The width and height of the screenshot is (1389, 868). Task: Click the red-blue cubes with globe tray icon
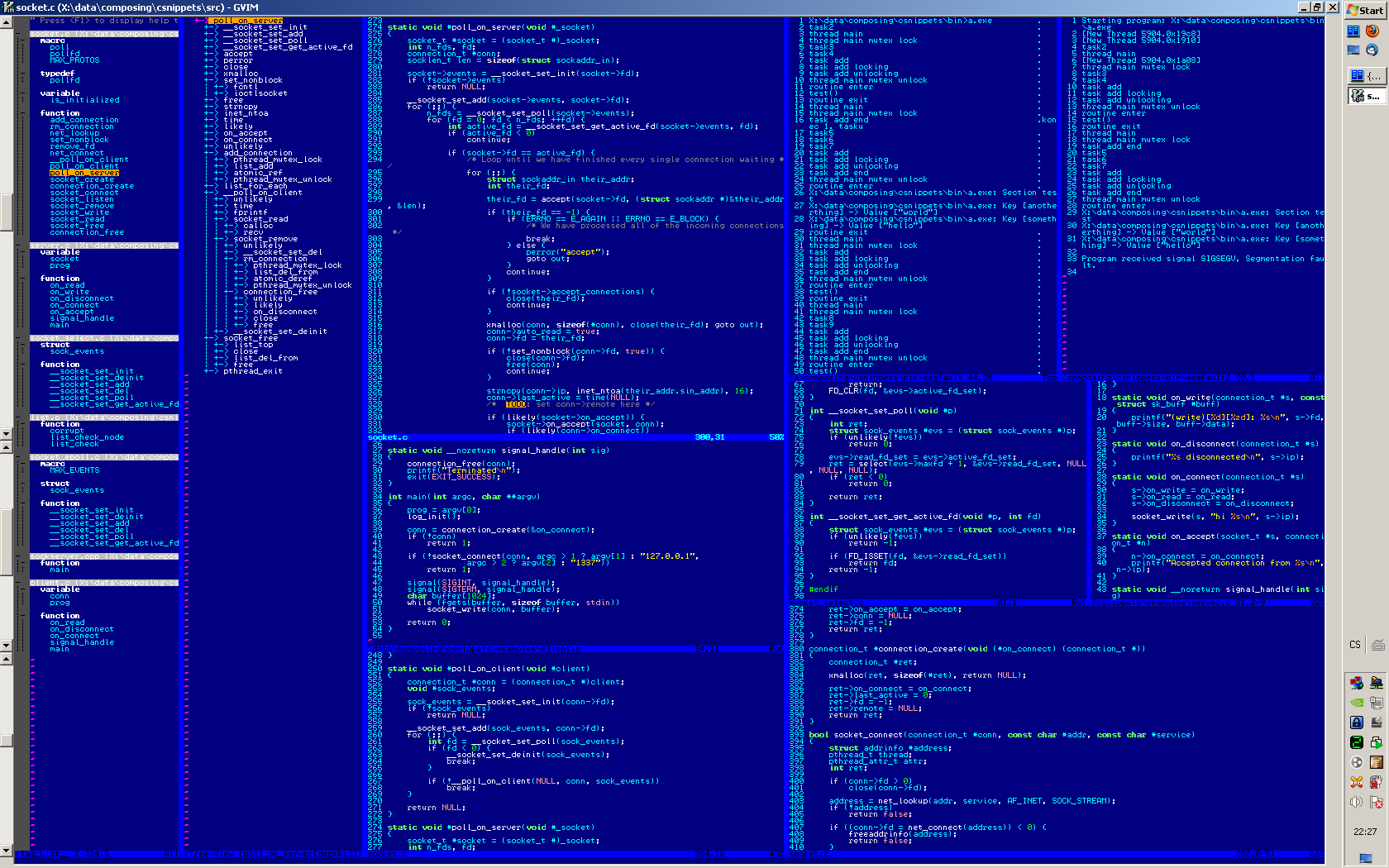coord(1357,683)
